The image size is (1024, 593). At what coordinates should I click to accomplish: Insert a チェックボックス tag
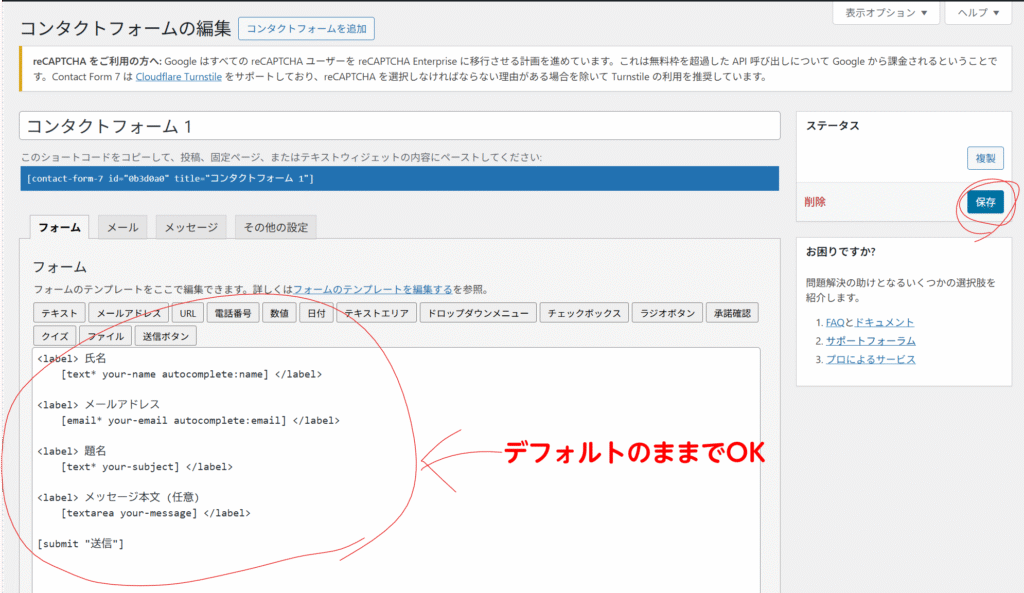(x=585, y=313)
